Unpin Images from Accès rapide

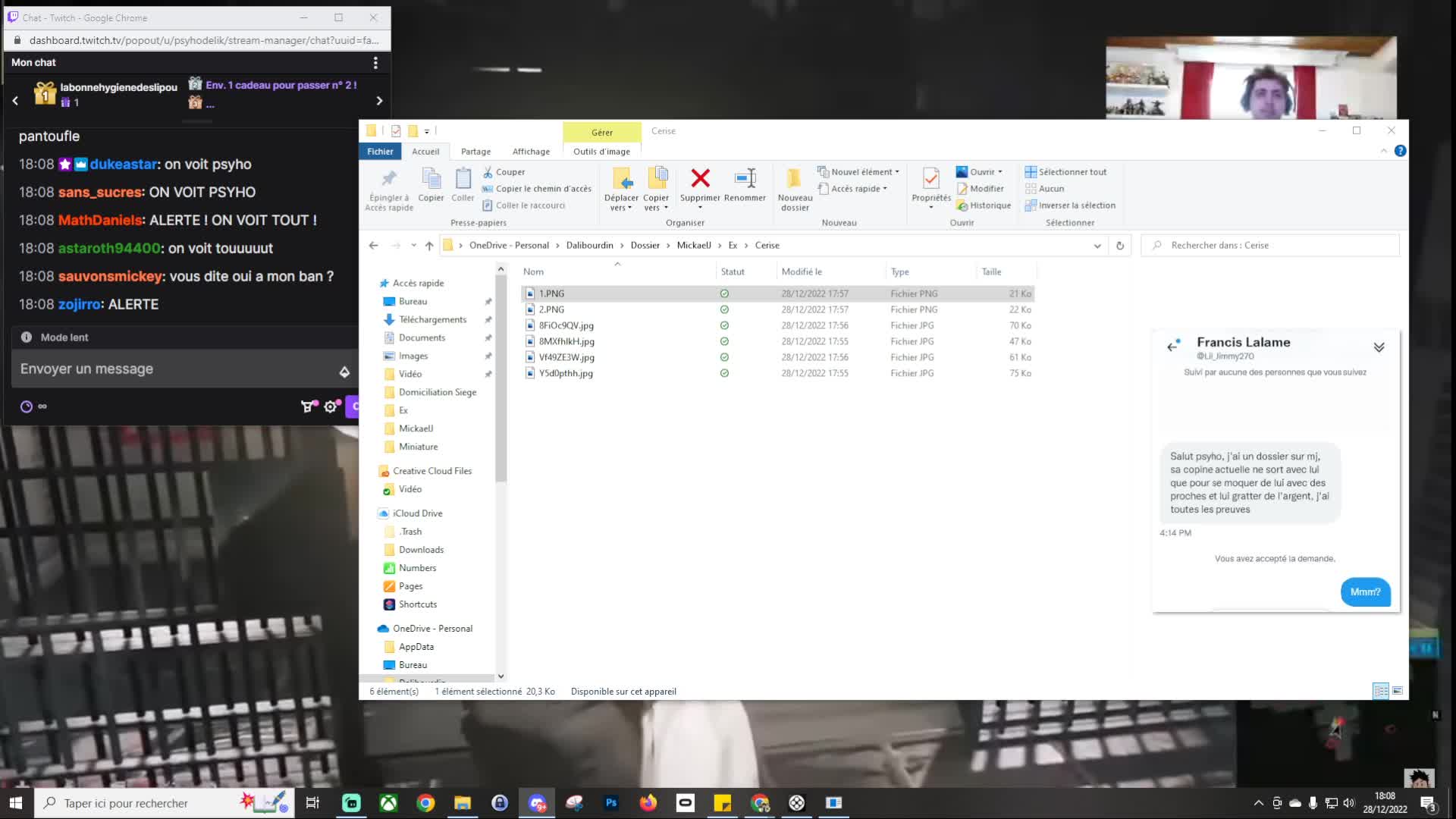[x=488, y=356]
